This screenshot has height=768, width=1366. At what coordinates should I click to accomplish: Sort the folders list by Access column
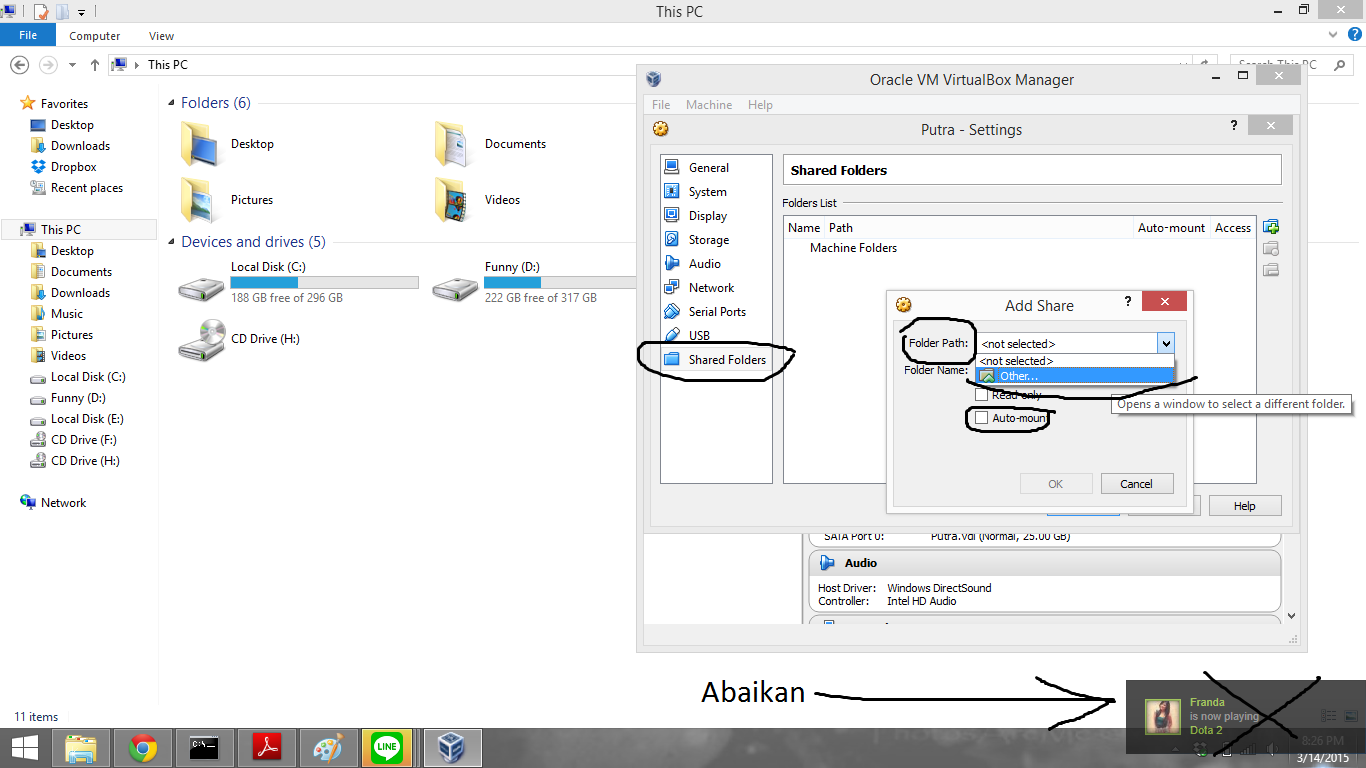point(1233,228)
